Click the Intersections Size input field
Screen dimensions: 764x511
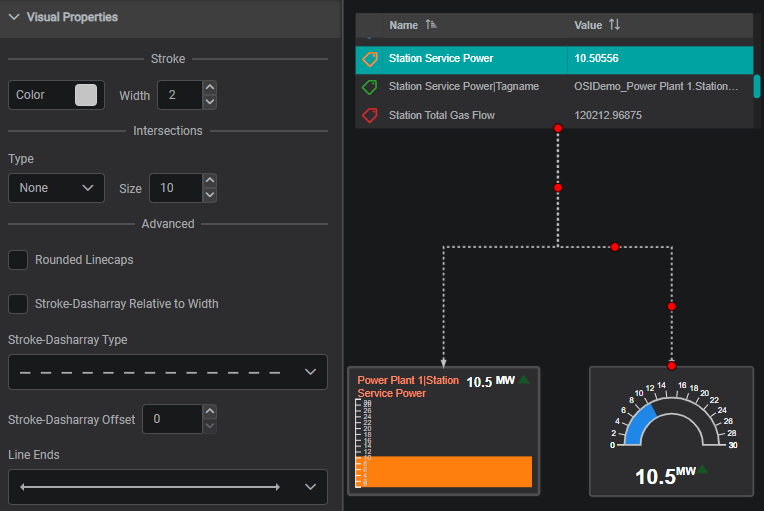click(x=175, y=188)
